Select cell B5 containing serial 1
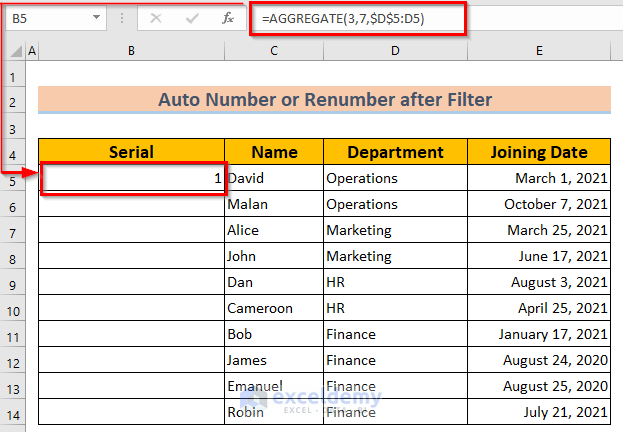 [131, 179]
